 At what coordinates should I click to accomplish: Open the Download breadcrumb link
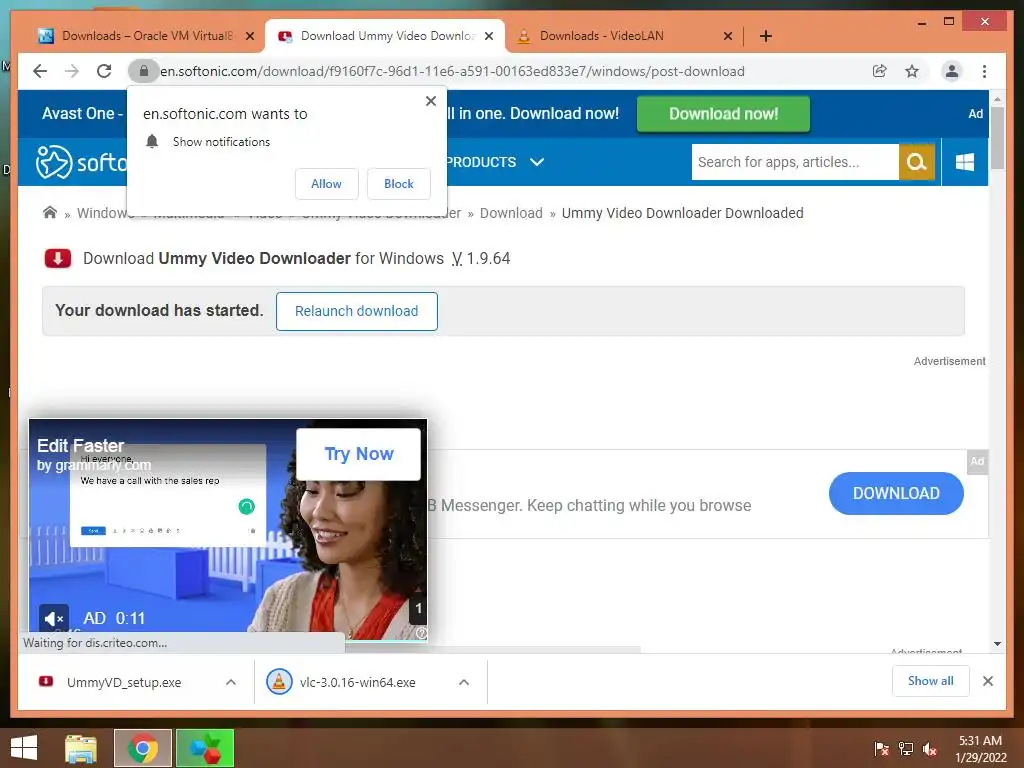pyautogui.click(x=511, y=213)
